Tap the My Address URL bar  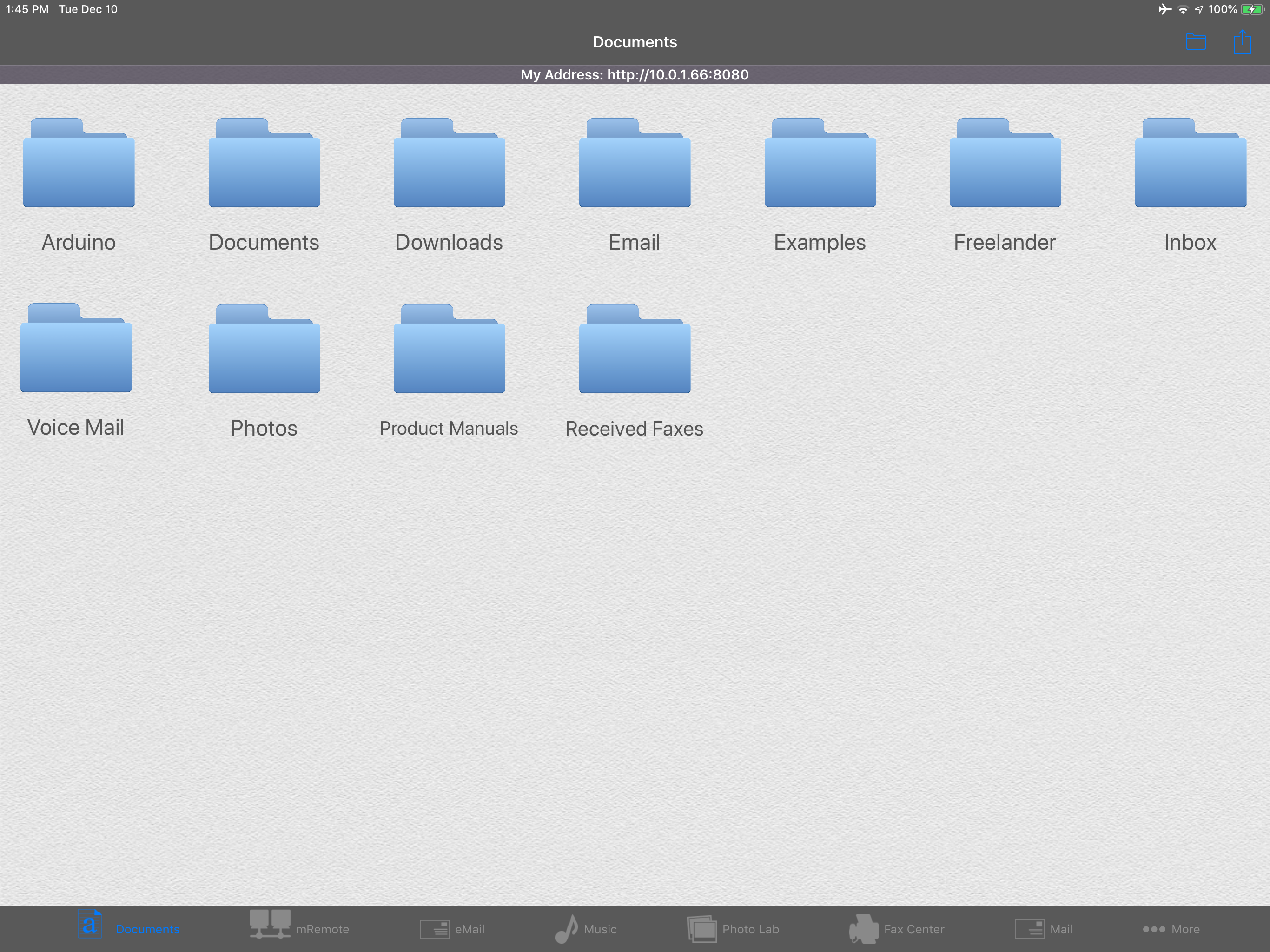pos(635,75)
